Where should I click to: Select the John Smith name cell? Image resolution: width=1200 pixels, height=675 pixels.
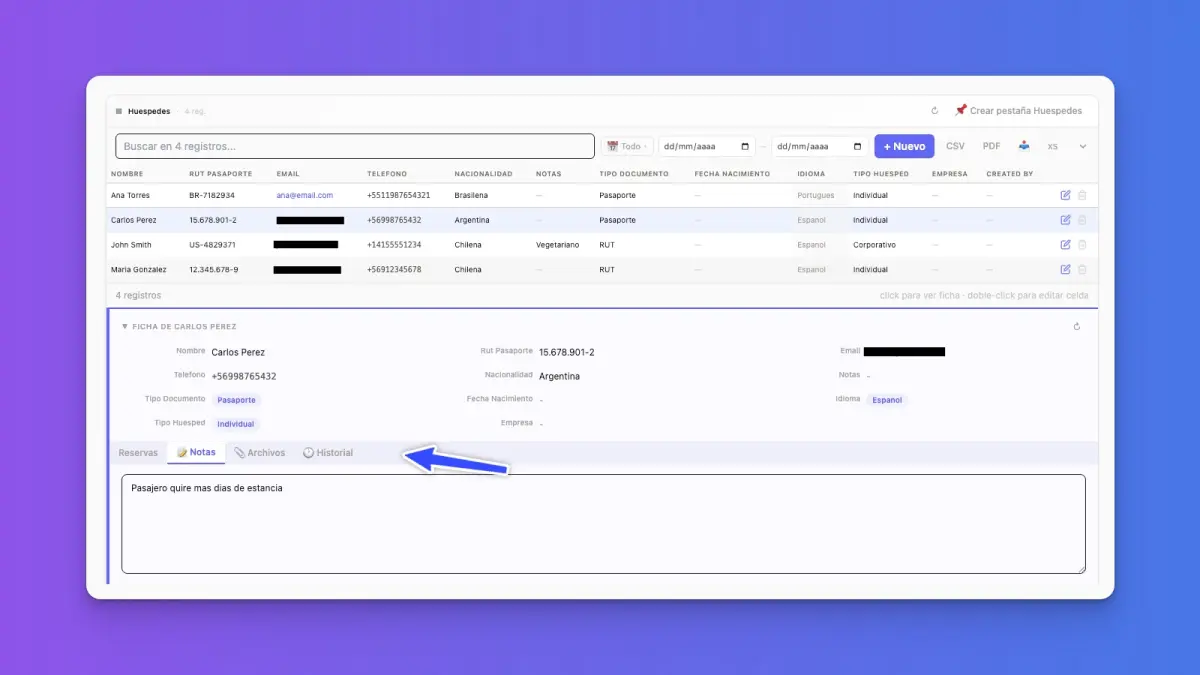tap(131, 245)
